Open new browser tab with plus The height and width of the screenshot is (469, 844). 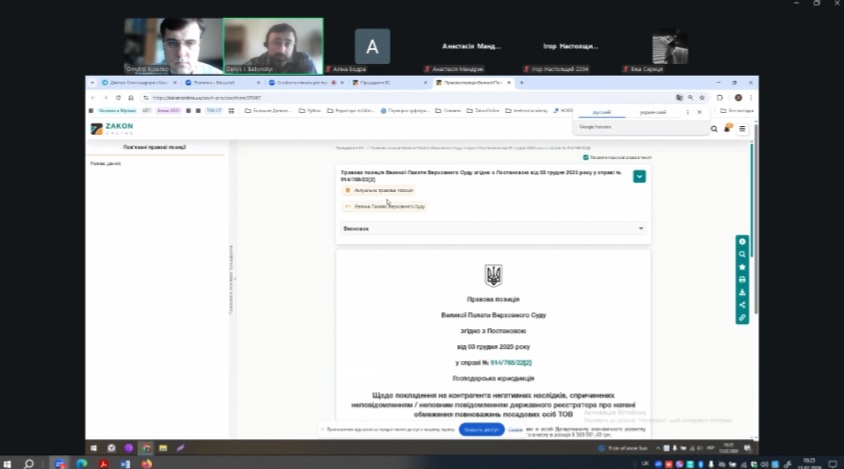[x=521, y=83]
